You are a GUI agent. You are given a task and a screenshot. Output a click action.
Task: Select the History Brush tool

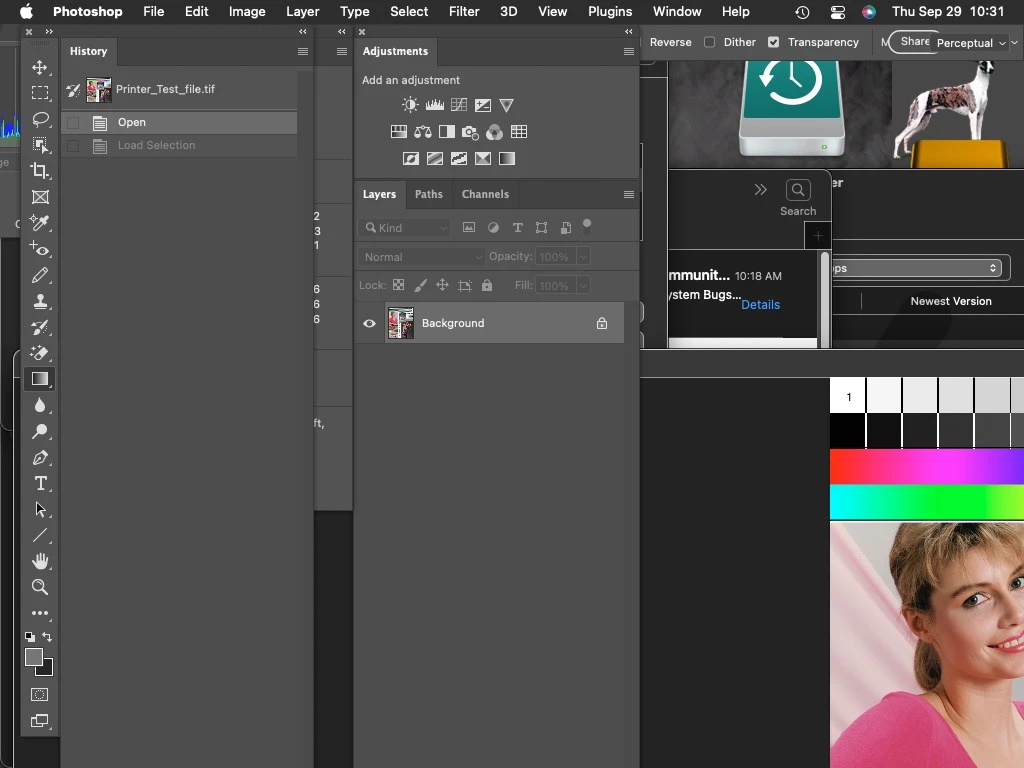40,327
